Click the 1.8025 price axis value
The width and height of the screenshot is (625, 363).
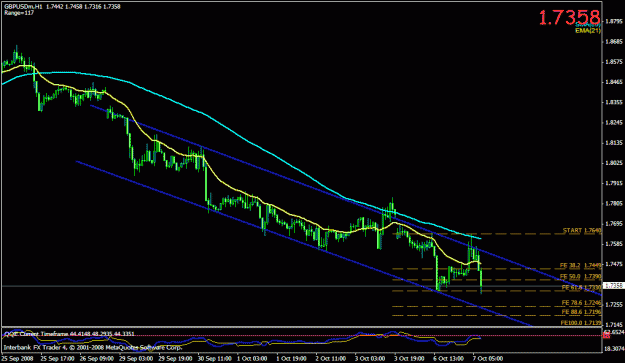tap(614, 163)
